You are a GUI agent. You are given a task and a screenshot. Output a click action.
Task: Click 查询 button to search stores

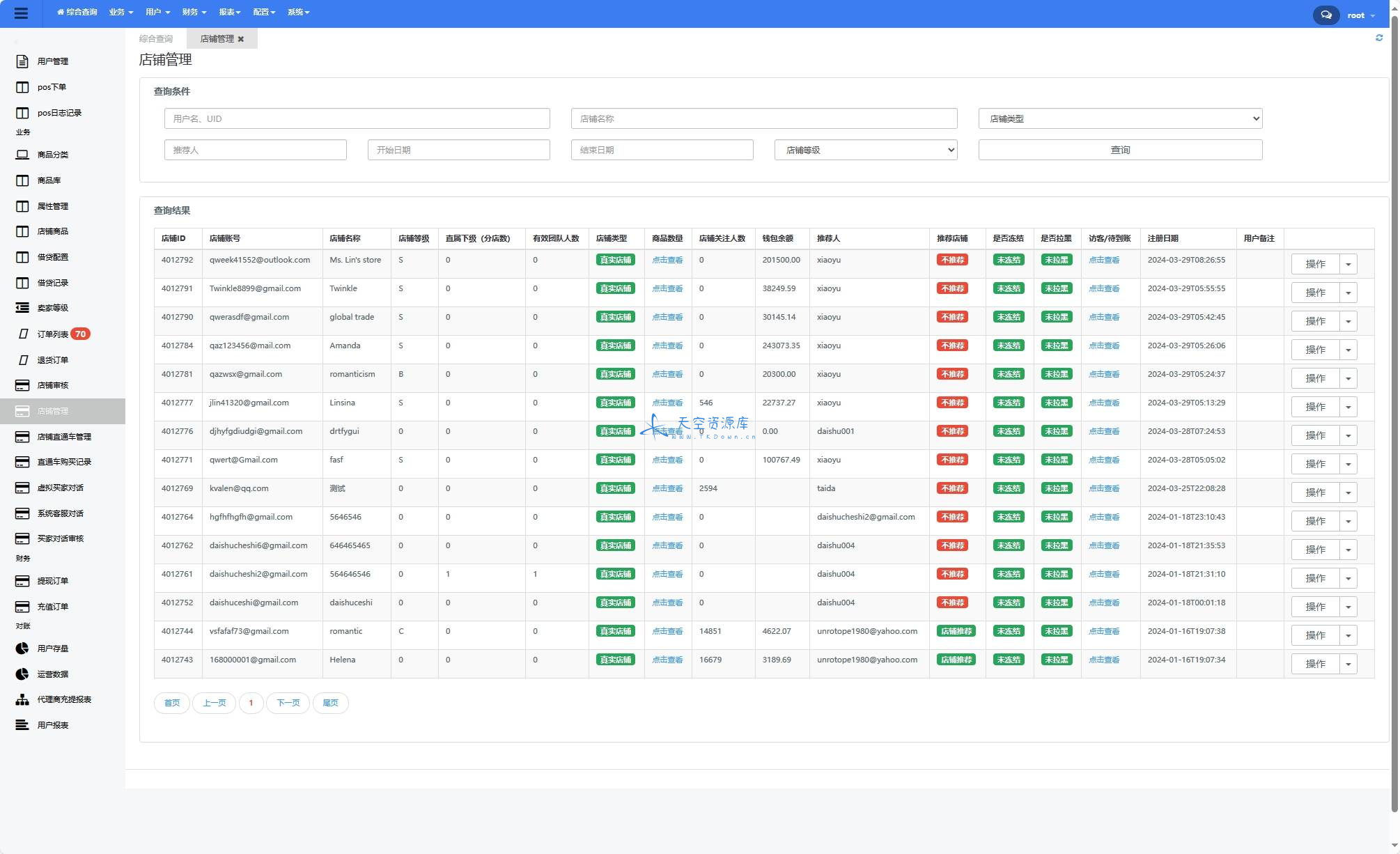coord(1119,149)
